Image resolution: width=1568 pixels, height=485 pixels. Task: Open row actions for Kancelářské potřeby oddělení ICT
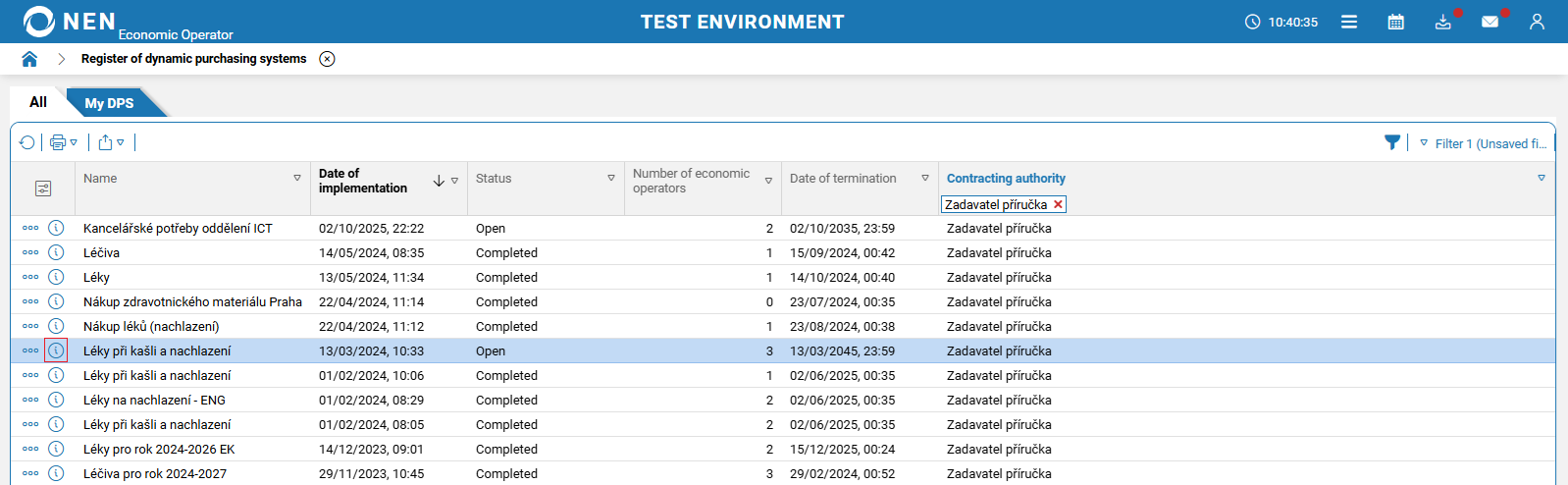point(30,228)
